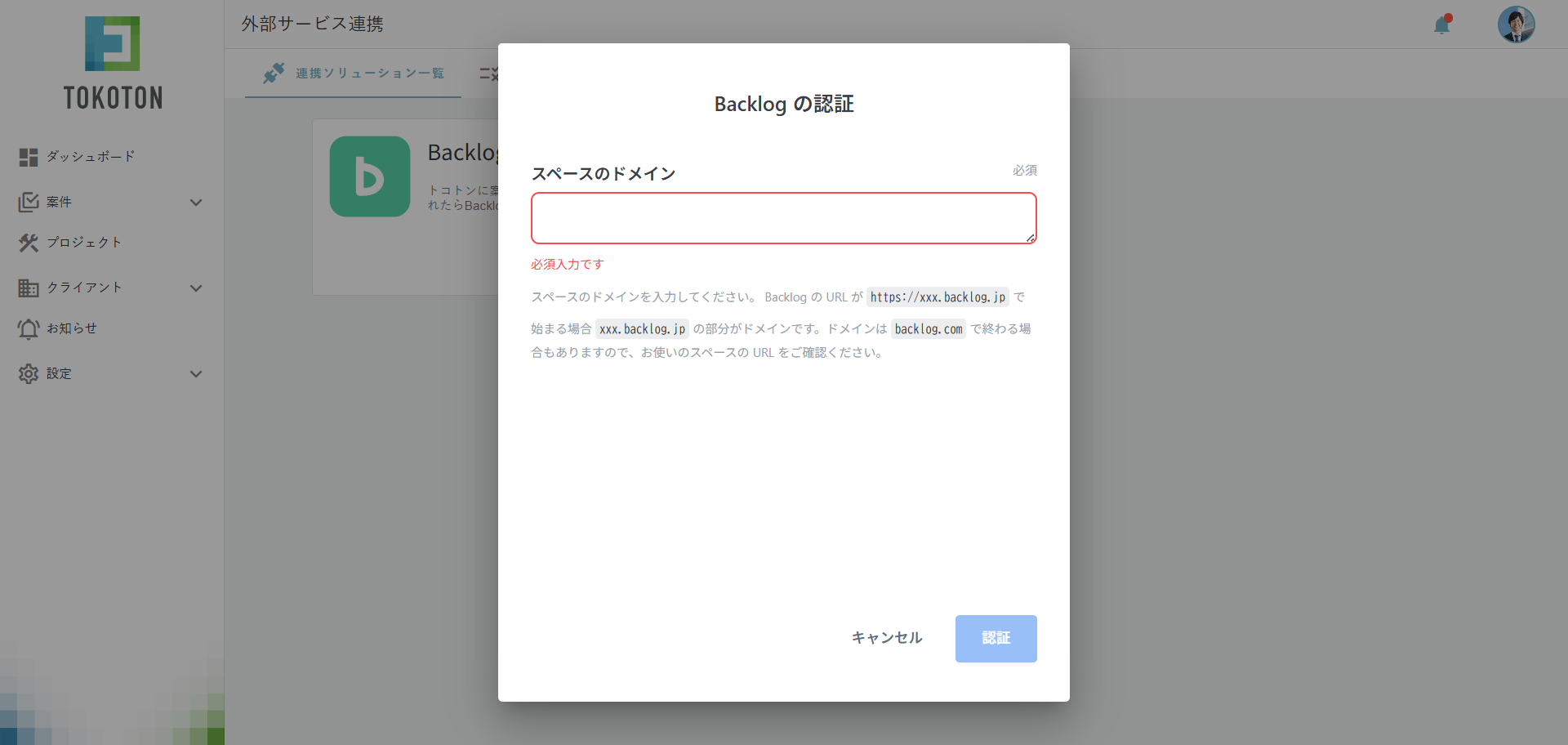1568x745 pixels.
Task: Select 案件 in the sidebar
Action: click(x=59, y=202)
